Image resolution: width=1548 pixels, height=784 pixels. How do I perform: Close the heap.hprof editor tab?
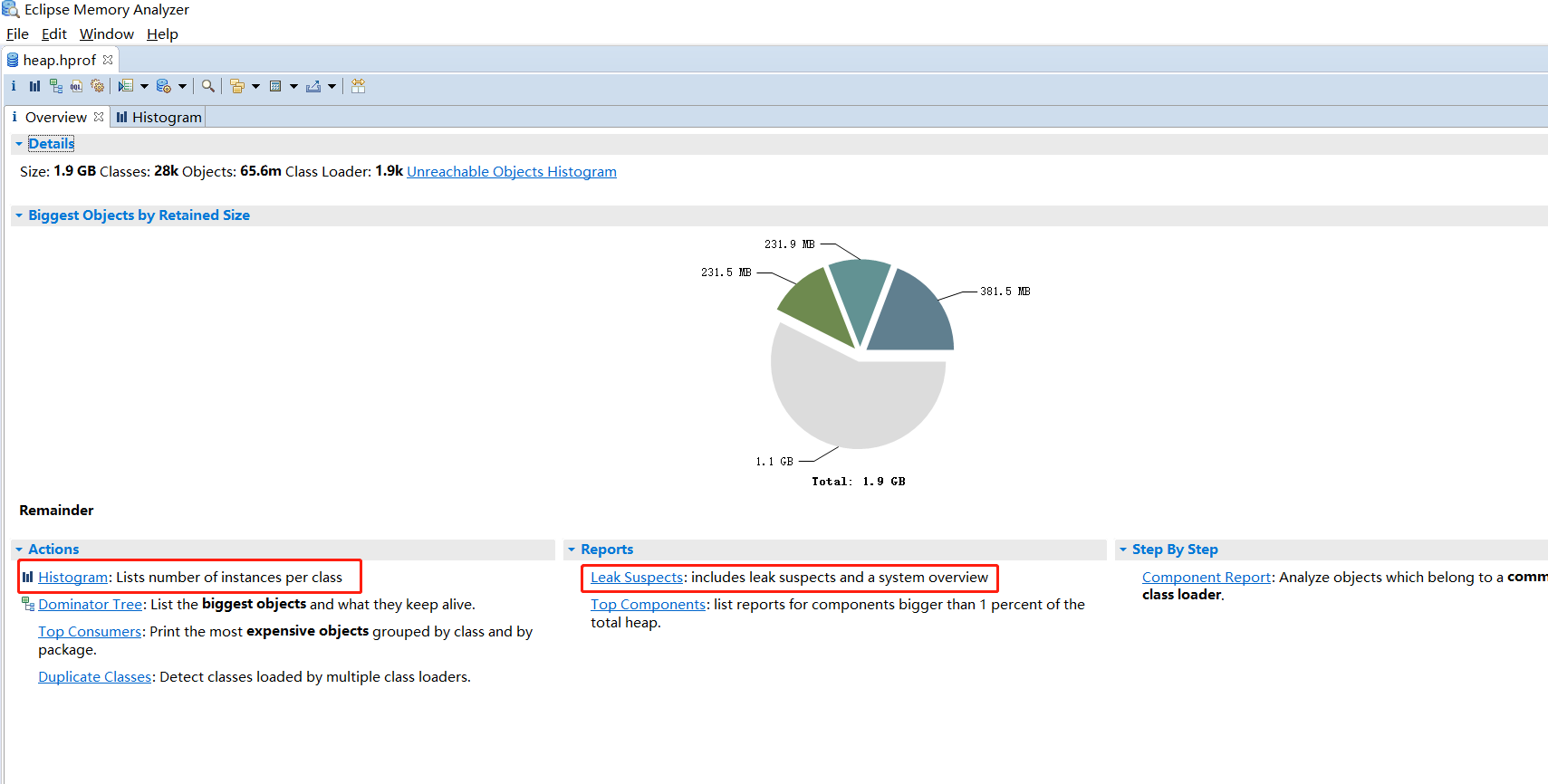tap(108, 60)
